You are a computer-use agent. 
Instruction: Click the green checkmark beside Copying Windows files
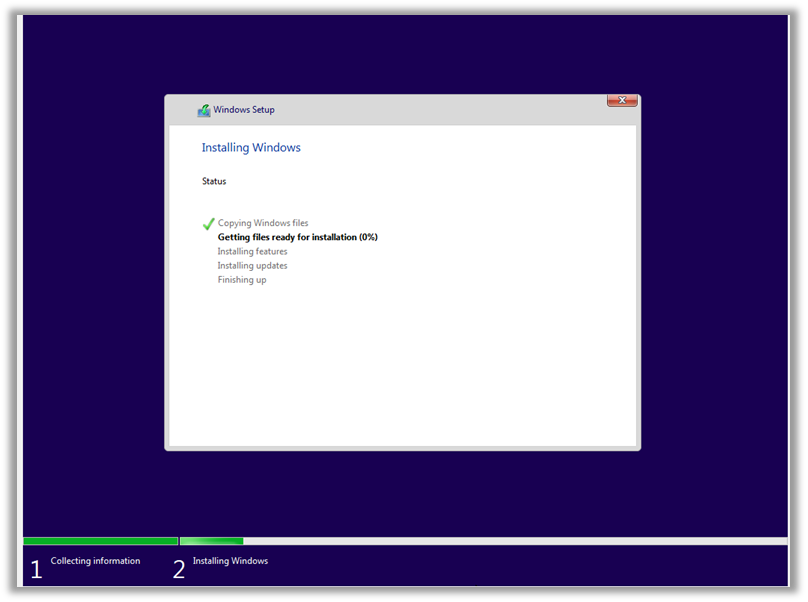(209, 224)
